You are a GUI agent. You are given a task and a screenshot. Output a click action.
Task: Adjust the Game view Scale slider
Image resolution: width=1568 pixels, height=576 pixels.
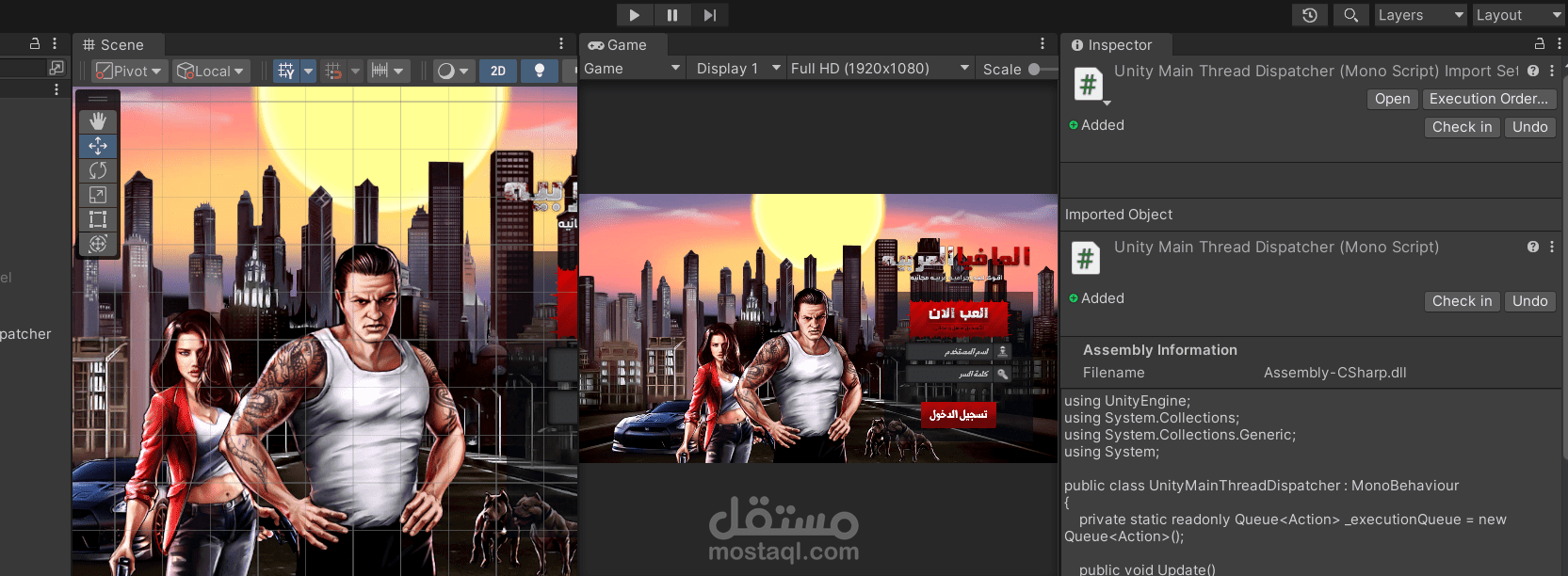pos(1042,69)
